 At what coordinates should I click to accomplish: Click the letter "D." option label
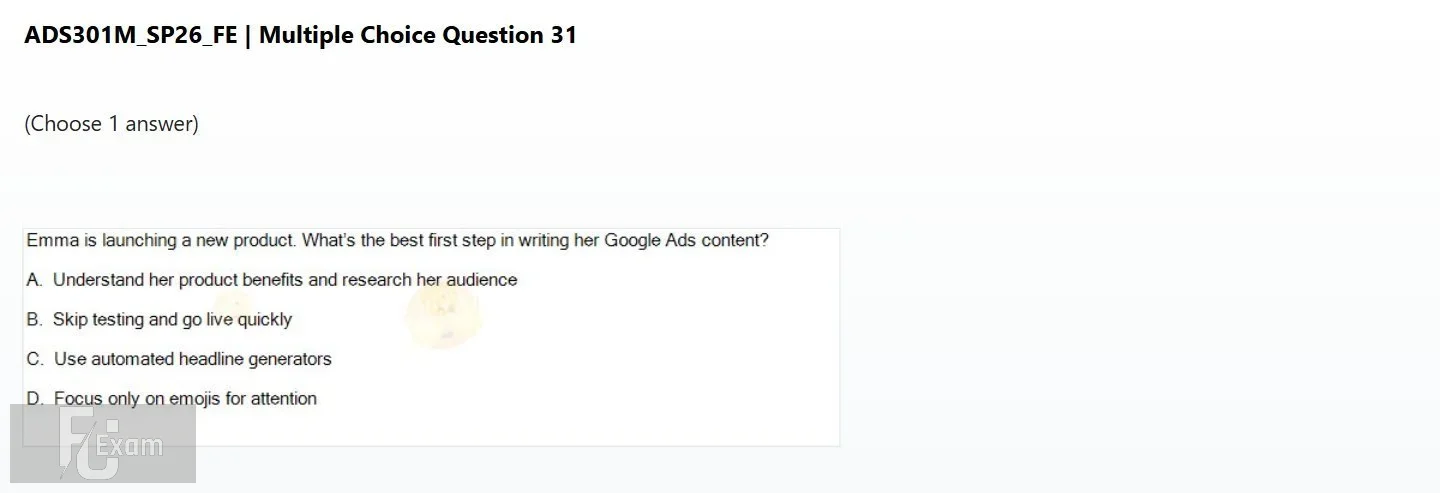(x=35, y=399)
